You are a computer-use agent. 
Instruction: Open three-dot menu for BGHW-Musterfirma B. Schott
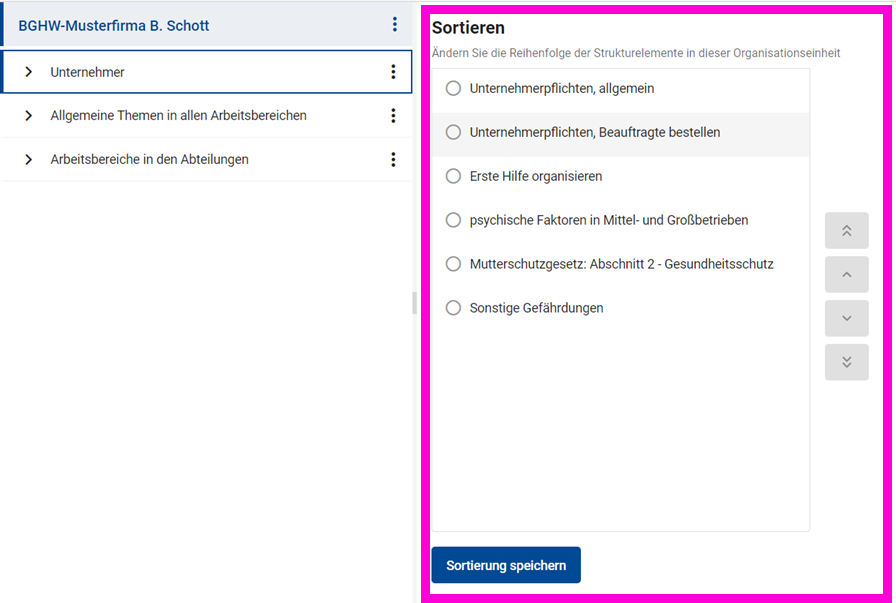[395, 25]
